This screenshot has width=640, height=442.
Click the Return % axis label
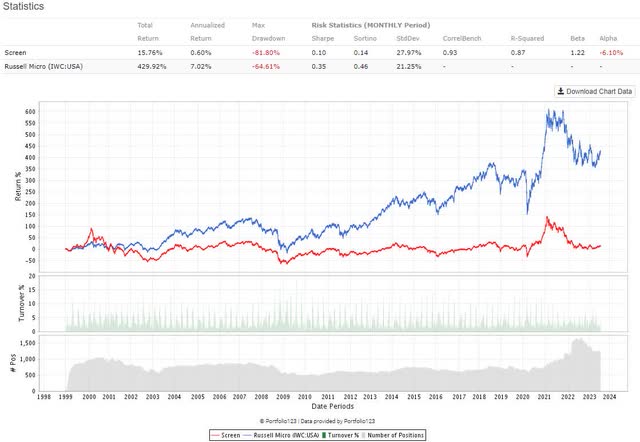(x=18, y=186)
